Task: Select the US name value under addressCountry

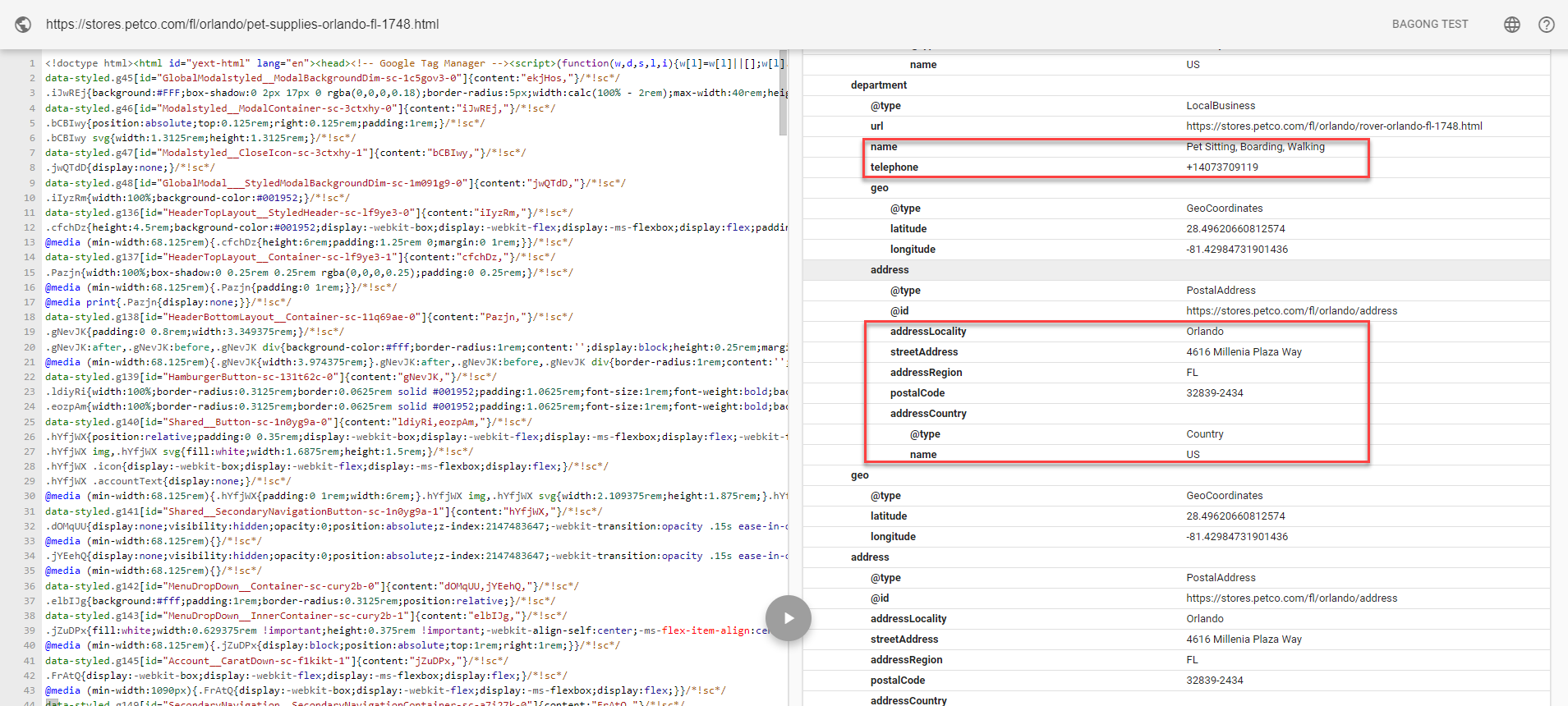Action: 1193,455
